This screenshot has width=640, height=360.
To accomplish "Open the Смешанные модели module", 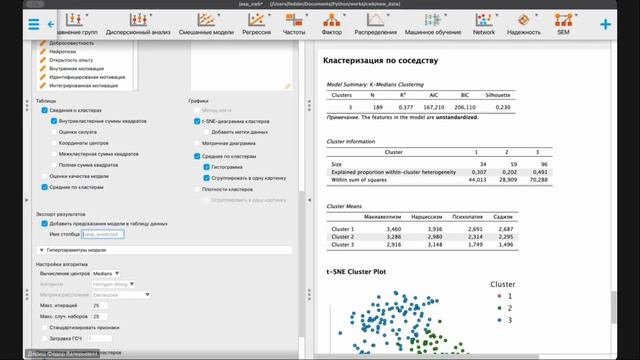I will (206, 24).
